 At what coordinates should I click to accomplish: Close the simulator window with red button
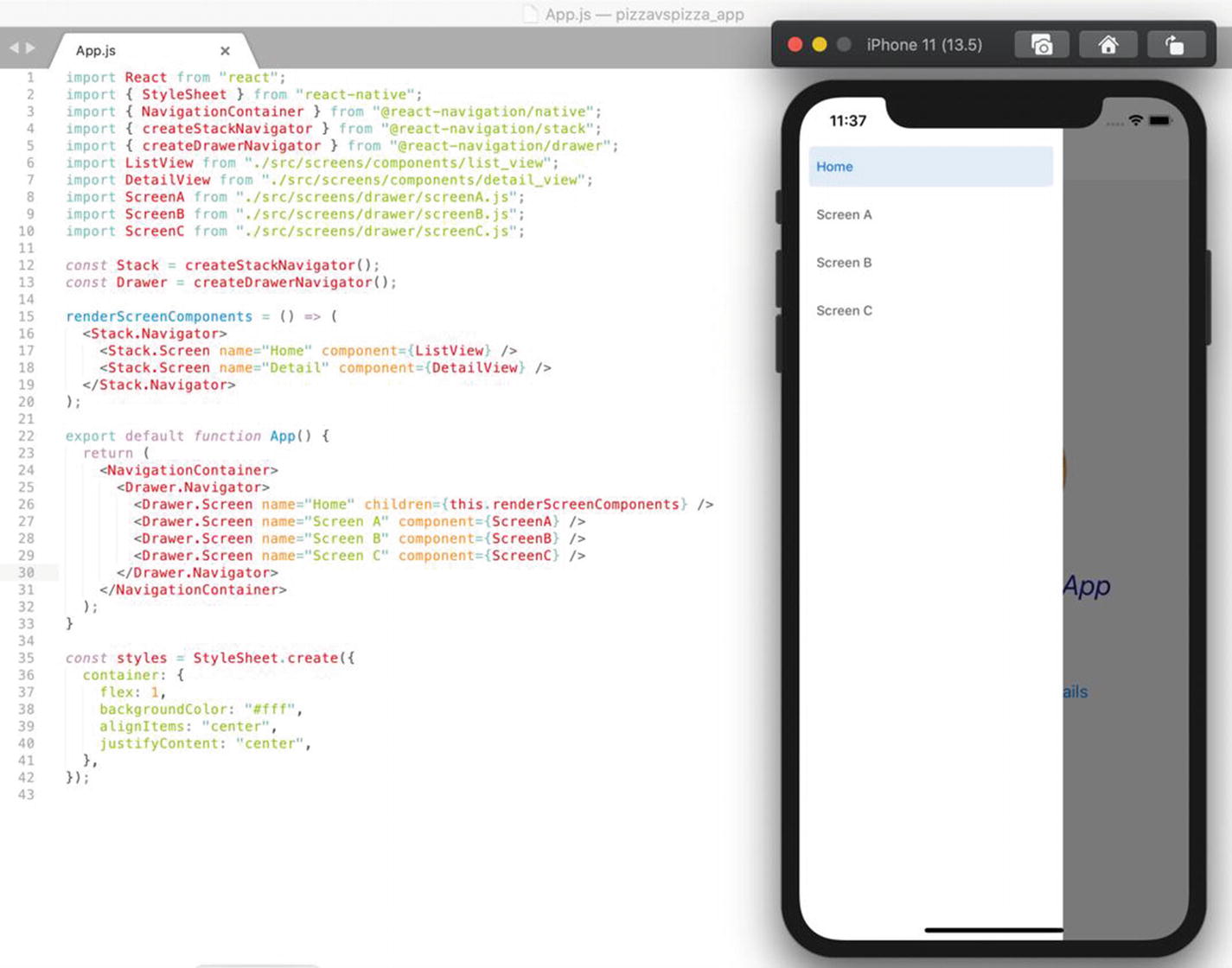[795, 45]
